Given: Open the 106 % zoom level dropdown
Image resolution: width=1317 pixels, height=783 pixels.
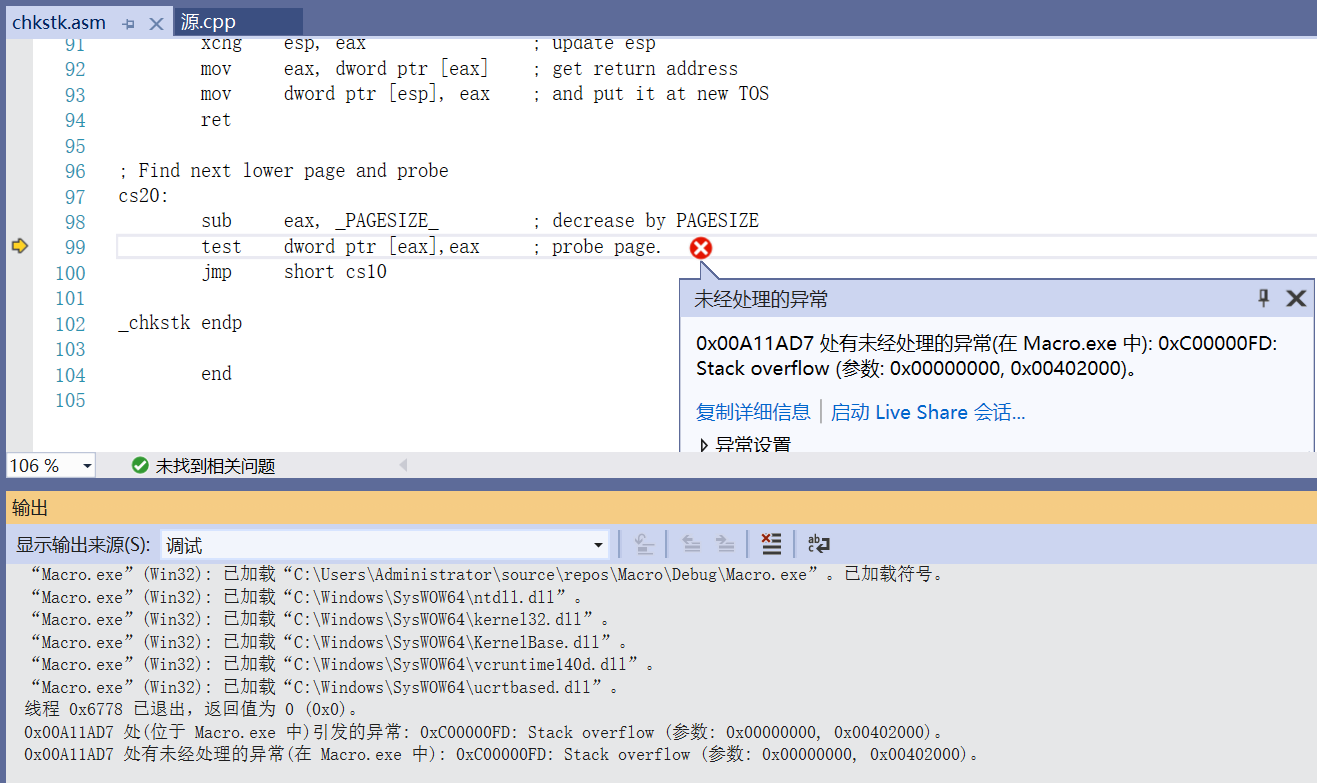Looking at the screenshot, I should [86, 466].
